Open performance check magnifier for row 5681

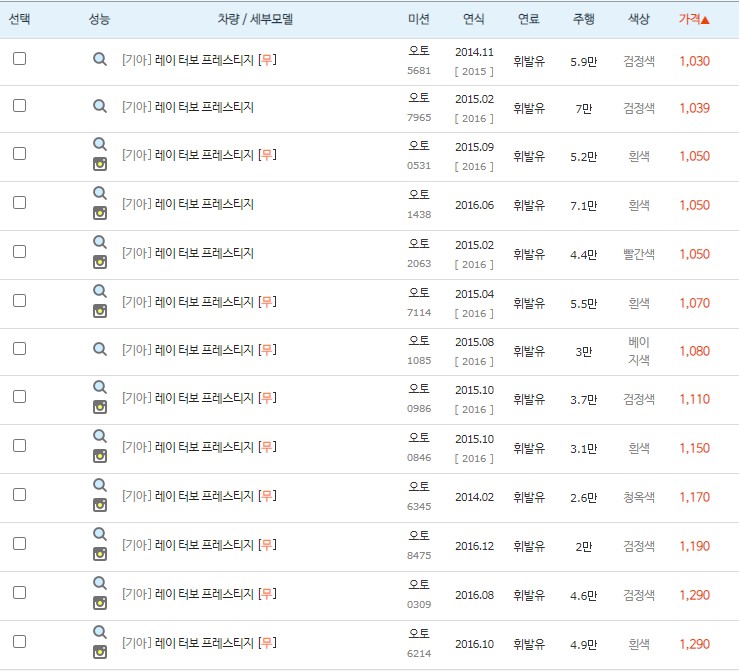click(99, 59)
